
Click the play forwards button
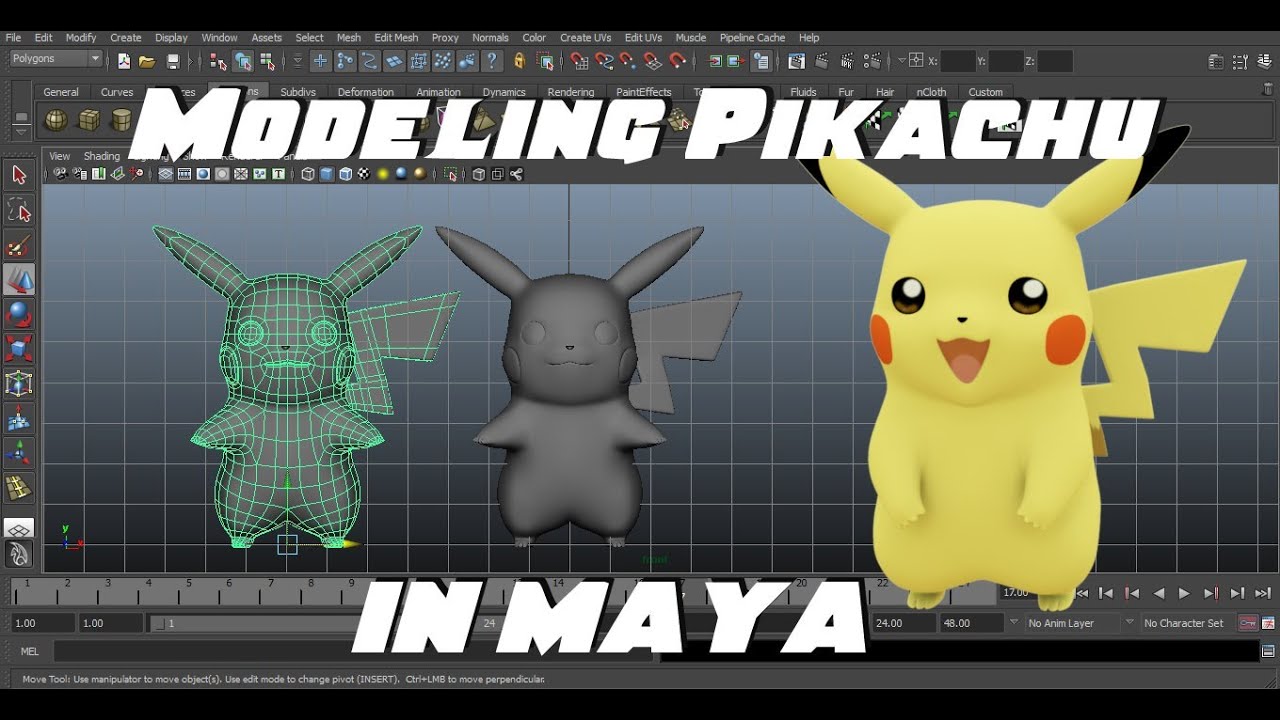[x=1184, y=593]
